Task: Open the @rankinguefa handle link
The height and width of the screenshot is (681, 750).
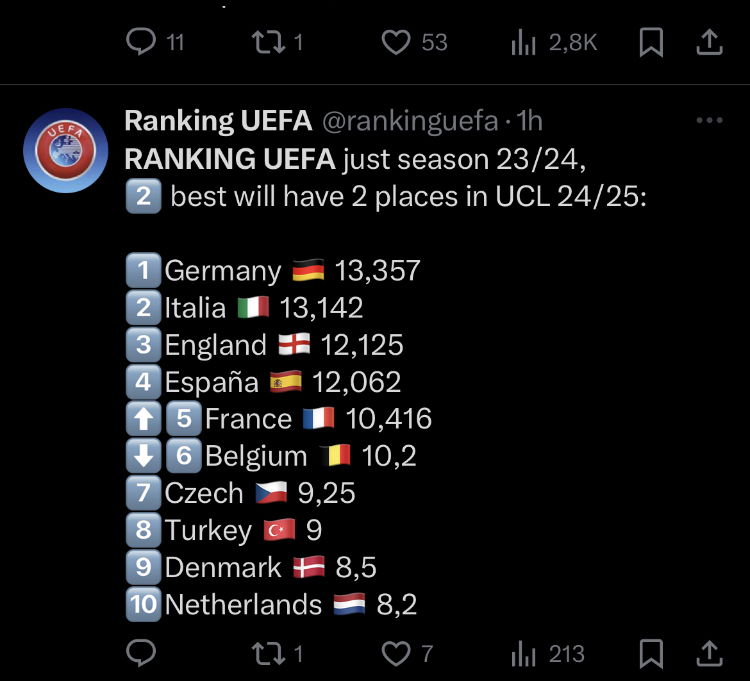Action: coord(408,121)
